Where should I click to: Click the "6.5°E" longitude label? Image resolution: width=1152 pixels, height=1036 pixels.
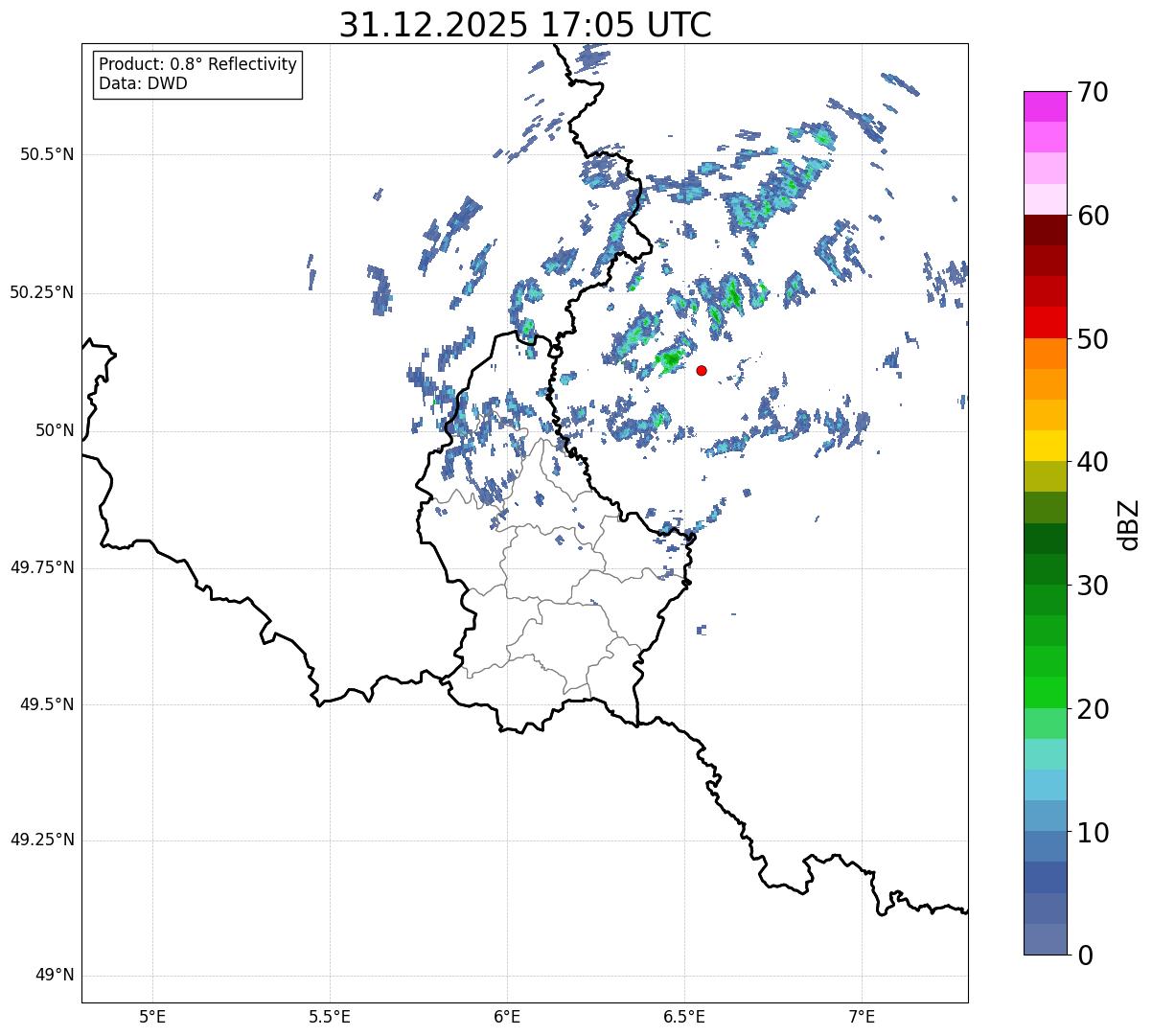684,1016
